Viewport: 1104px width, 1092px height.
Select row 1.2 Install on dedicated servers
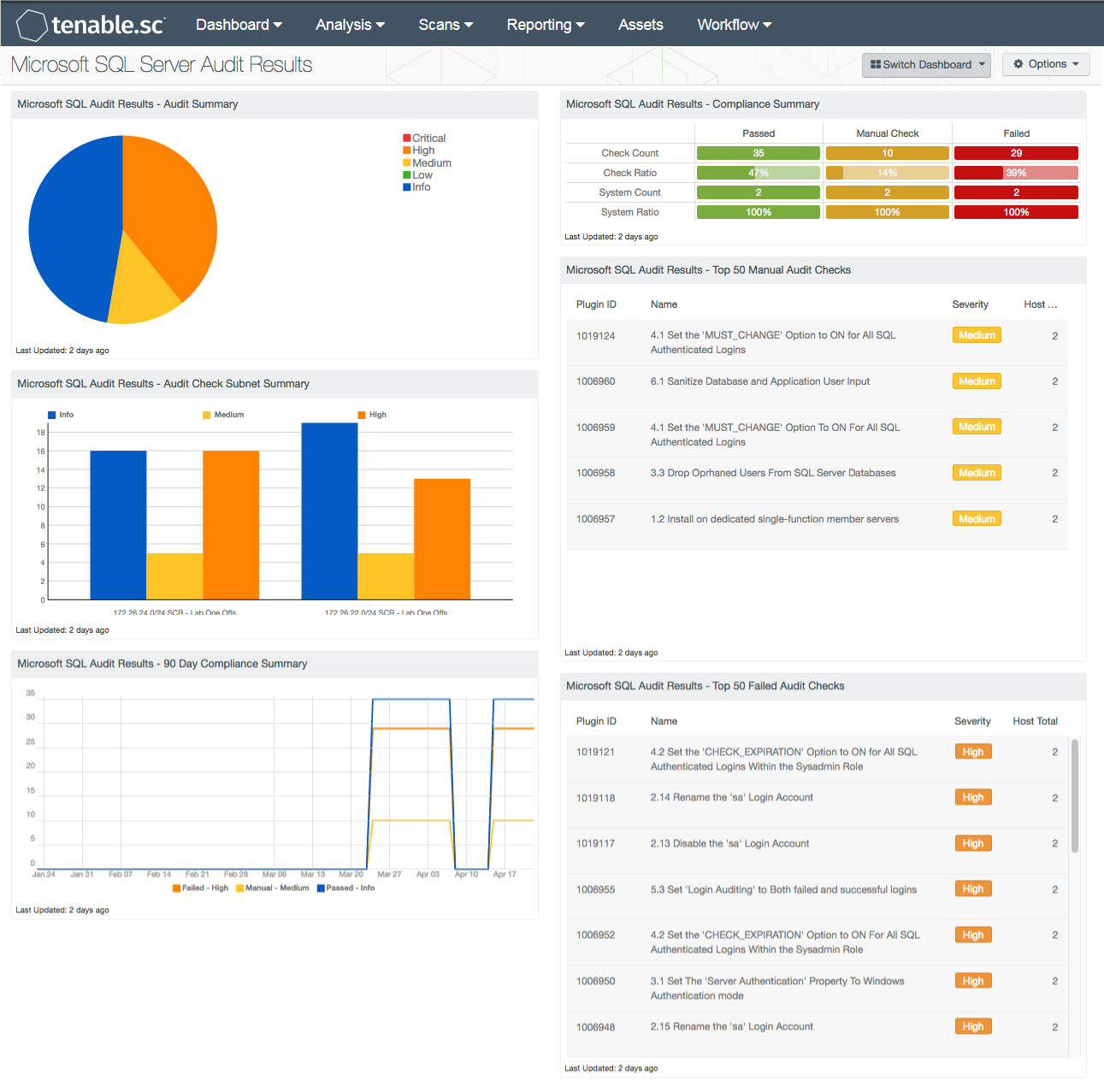click(x=817, y=527)
